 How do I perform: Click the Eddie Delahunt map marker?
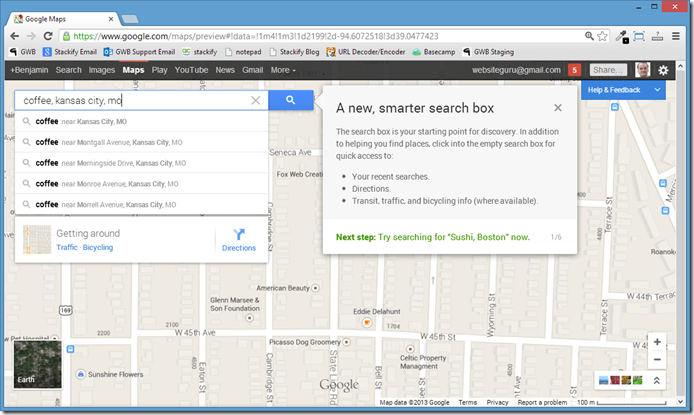click(366, 323)
